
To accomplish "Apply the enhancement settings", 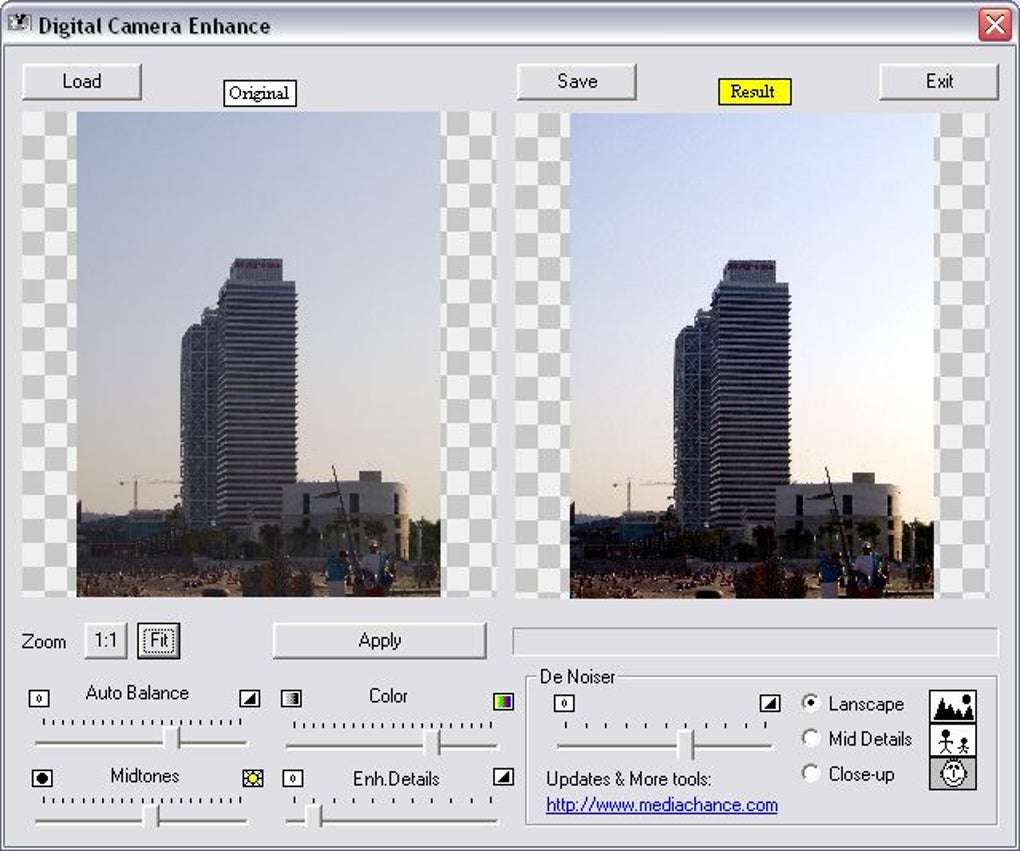I will point(379,641).
